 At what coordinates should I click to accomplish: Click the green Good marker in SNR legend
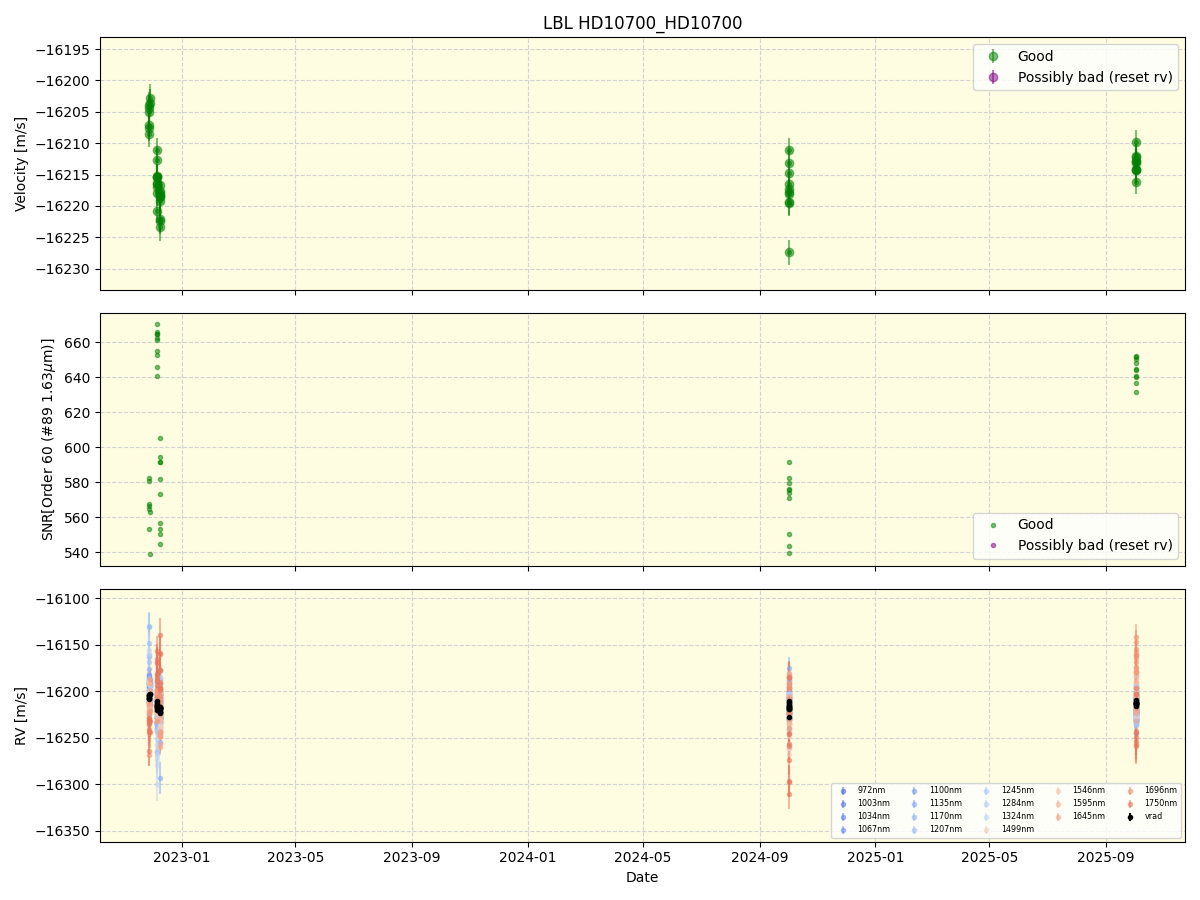[x=993, y=525]
